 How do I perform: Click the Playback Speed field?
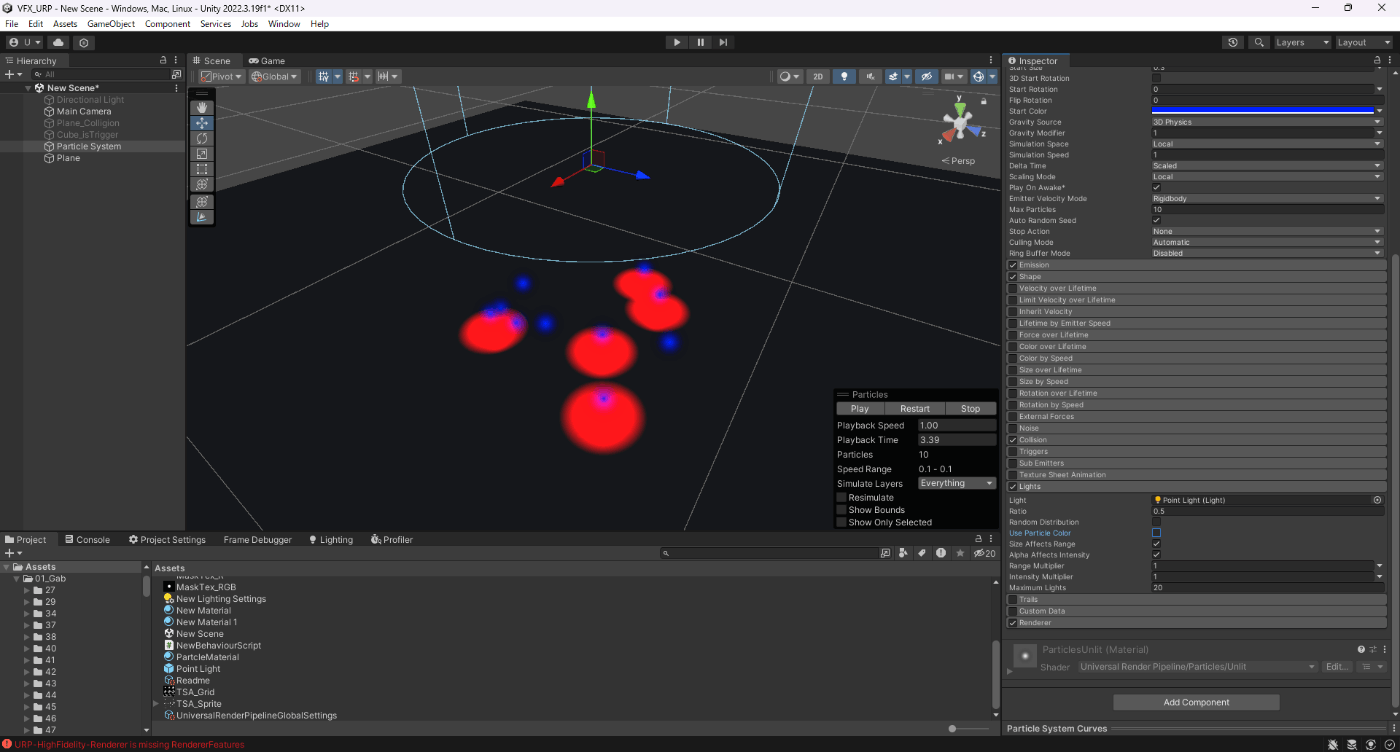(x=957, y=425)
